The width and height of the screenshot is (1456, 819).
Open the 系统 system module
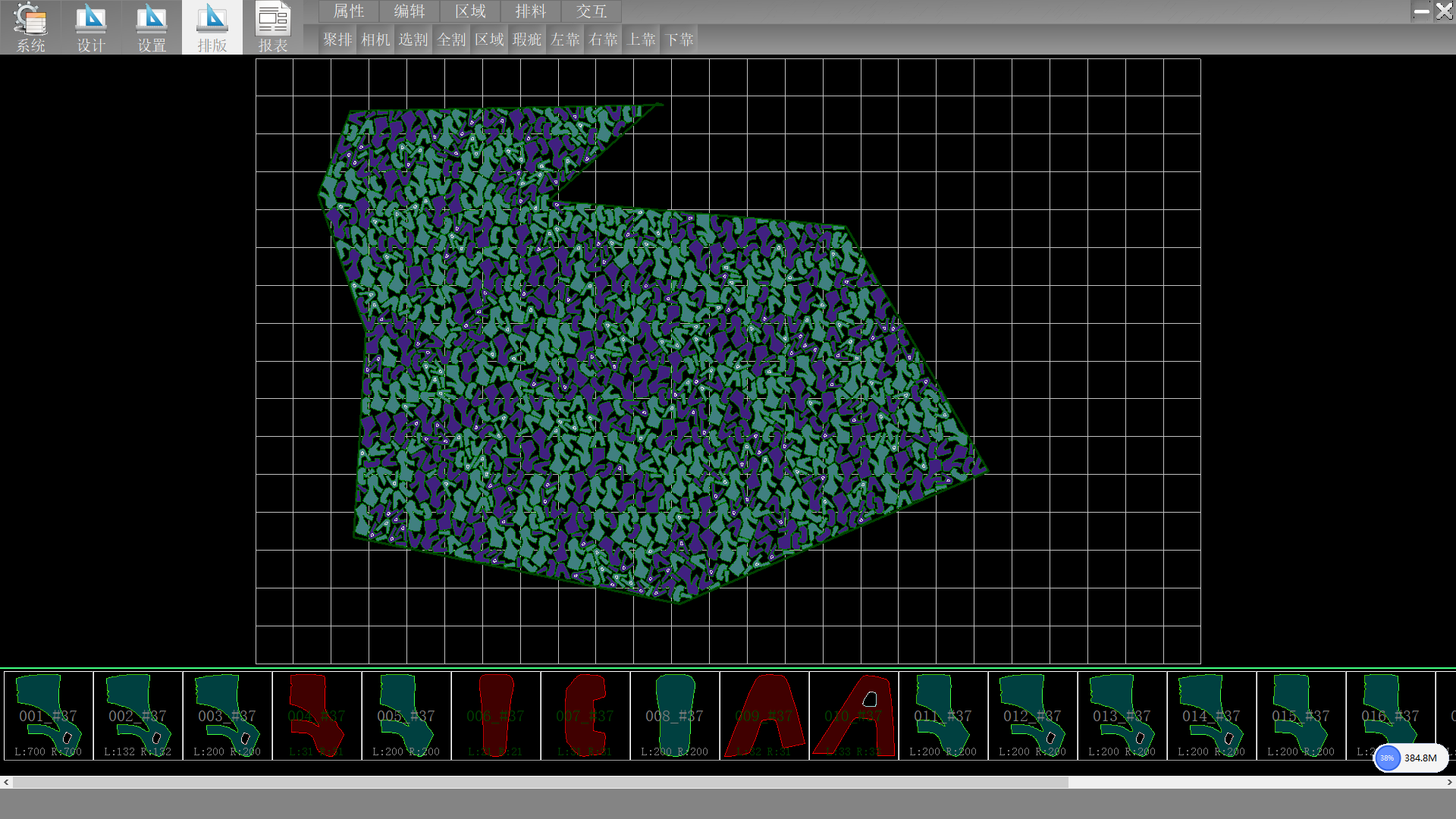[x=30, y=27]
